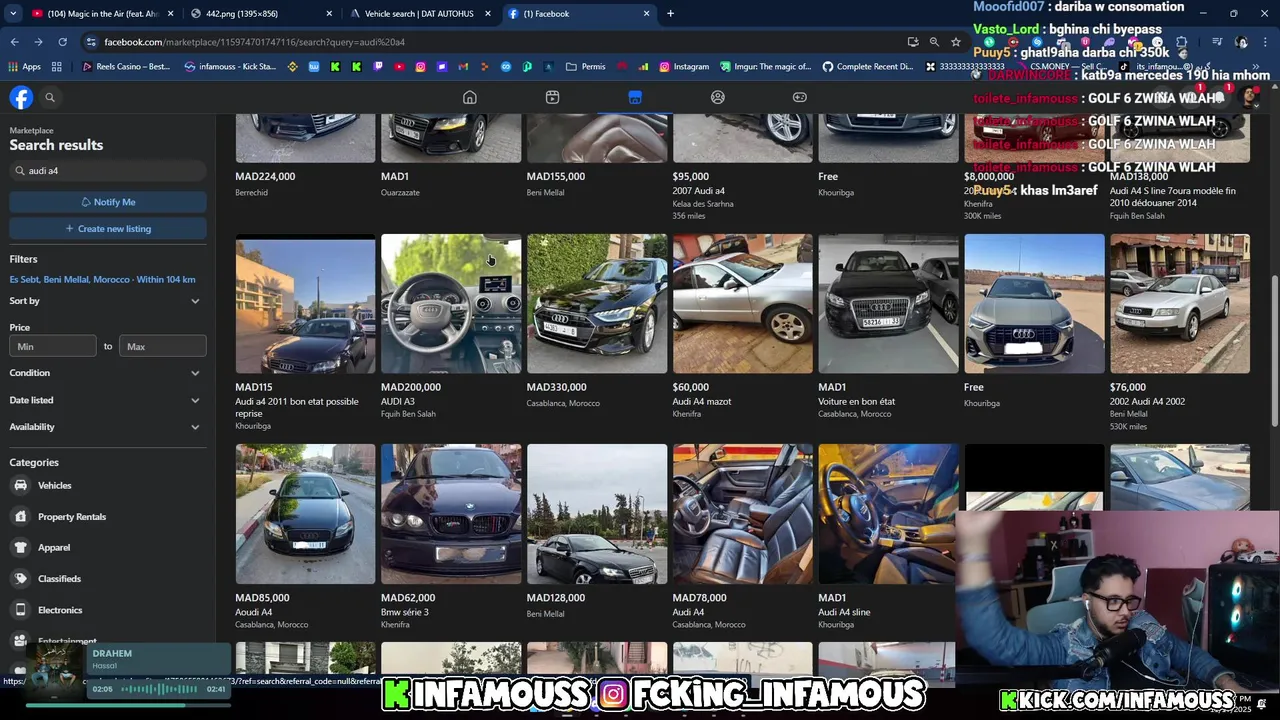Click the Notify Me button

108,202
